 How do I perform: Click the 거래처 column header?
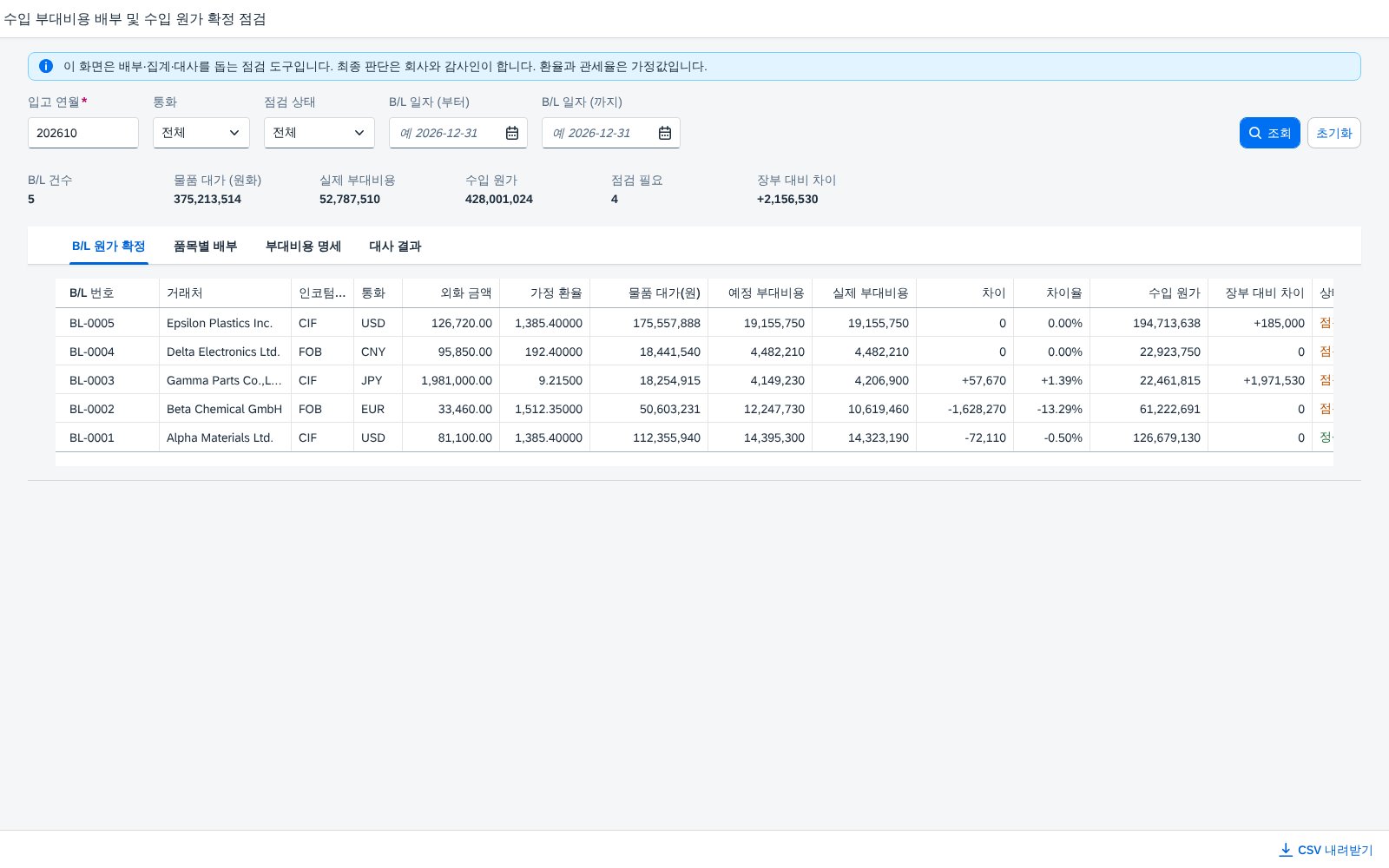(226, 293)
